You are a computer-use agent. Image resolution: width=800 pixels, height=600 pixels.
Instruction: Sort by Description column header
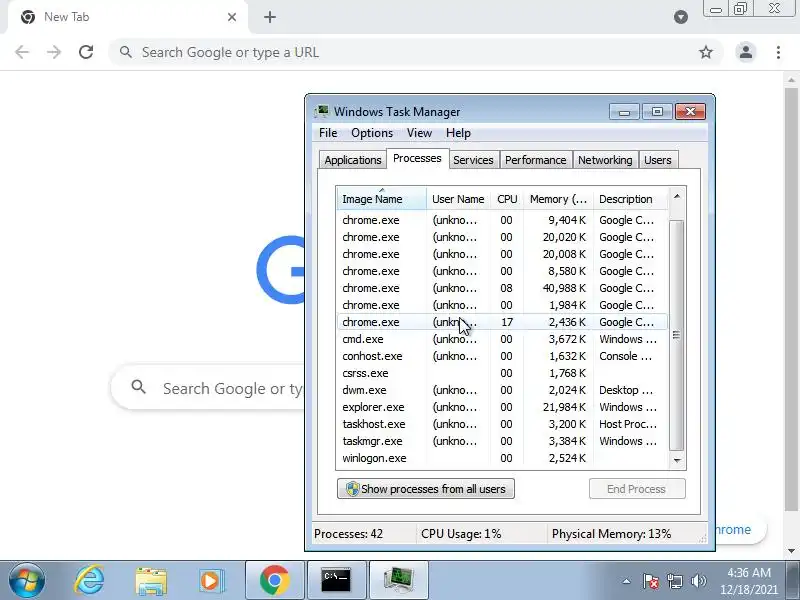pos(631,198)
